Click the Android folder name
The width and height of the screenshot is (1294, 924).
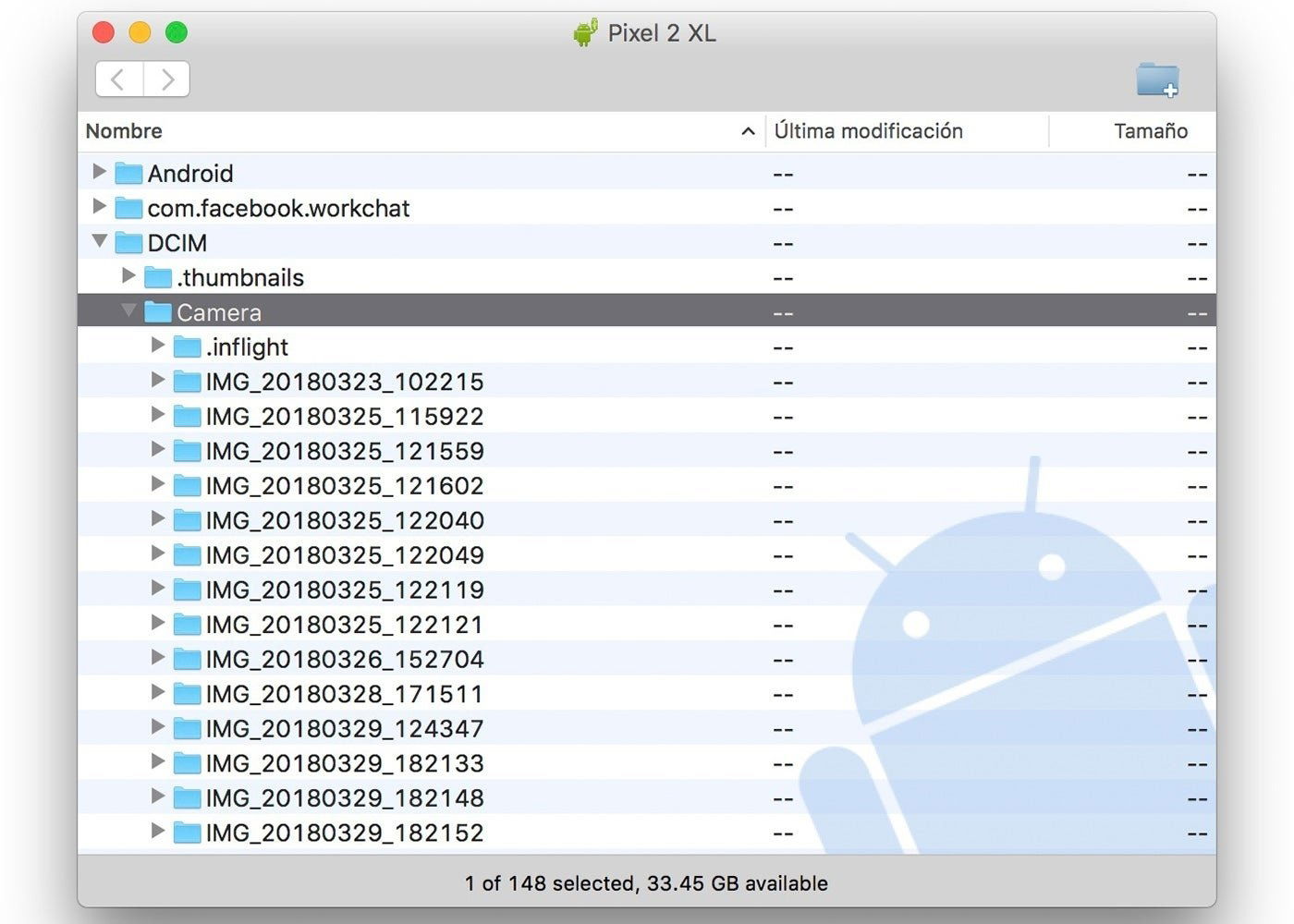190,174
